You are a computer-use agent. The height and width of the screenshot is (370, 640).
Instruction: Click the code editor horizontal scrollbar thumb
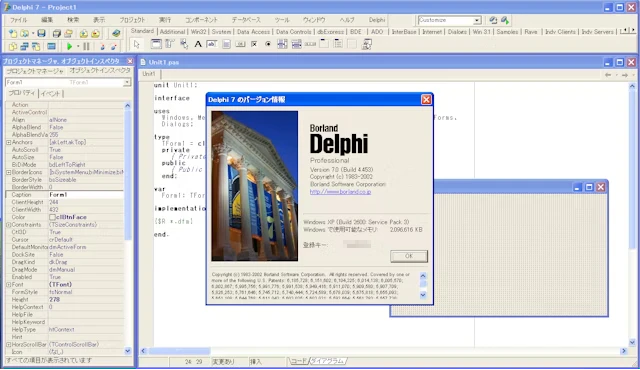click(x=179, y=351)
